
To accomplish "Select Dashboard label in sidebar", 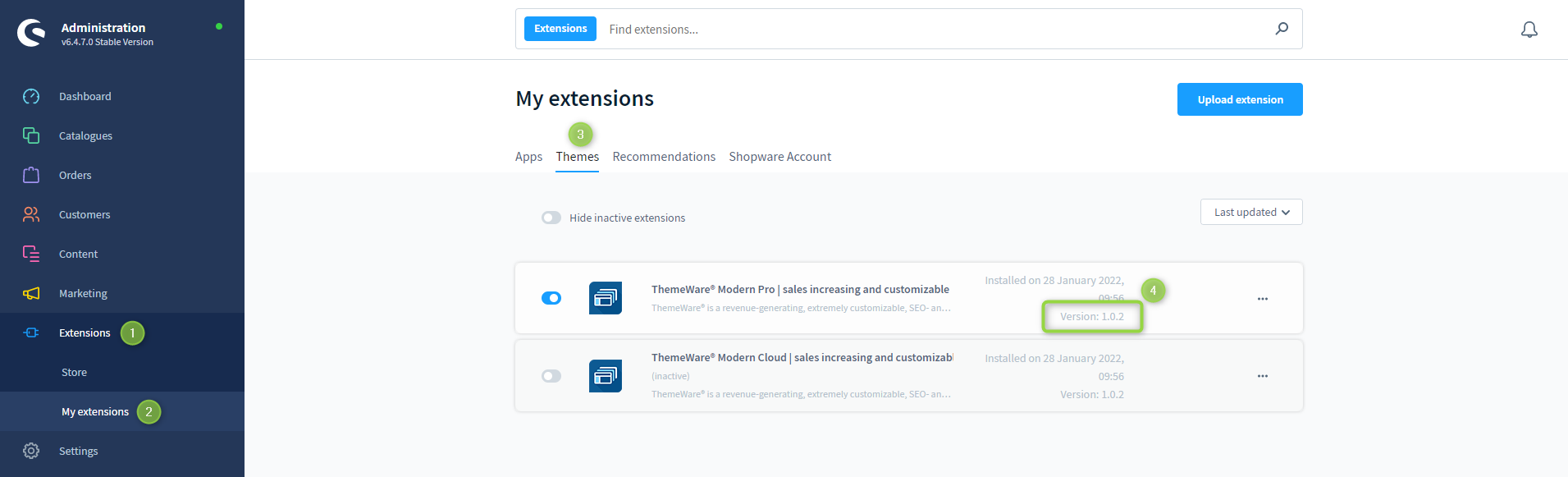I will pos(85,97).
